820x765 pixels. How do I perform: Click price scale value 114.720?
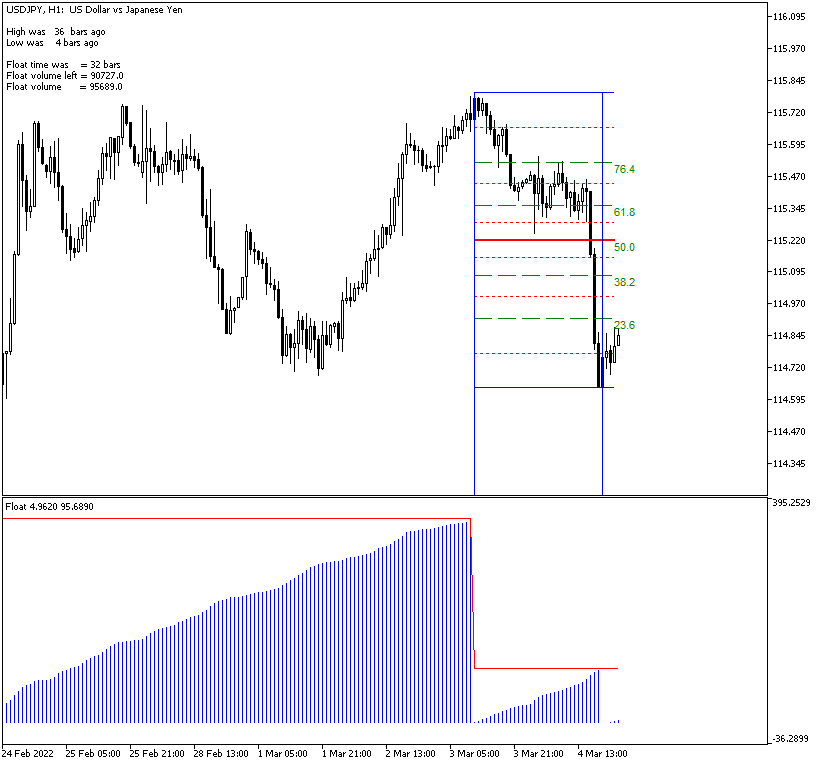[x=789, y=368]
